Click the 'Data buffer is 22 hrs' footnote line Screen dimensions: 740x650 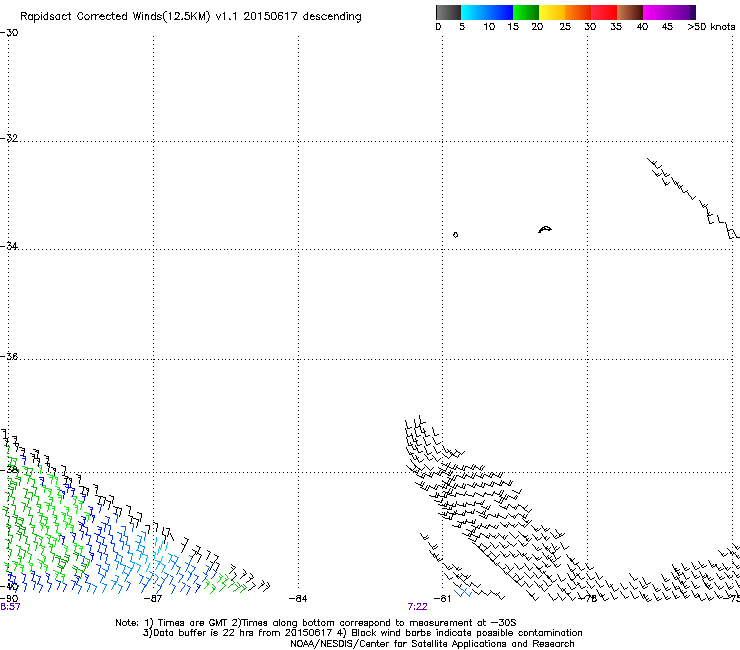click(x=363, y=633)
